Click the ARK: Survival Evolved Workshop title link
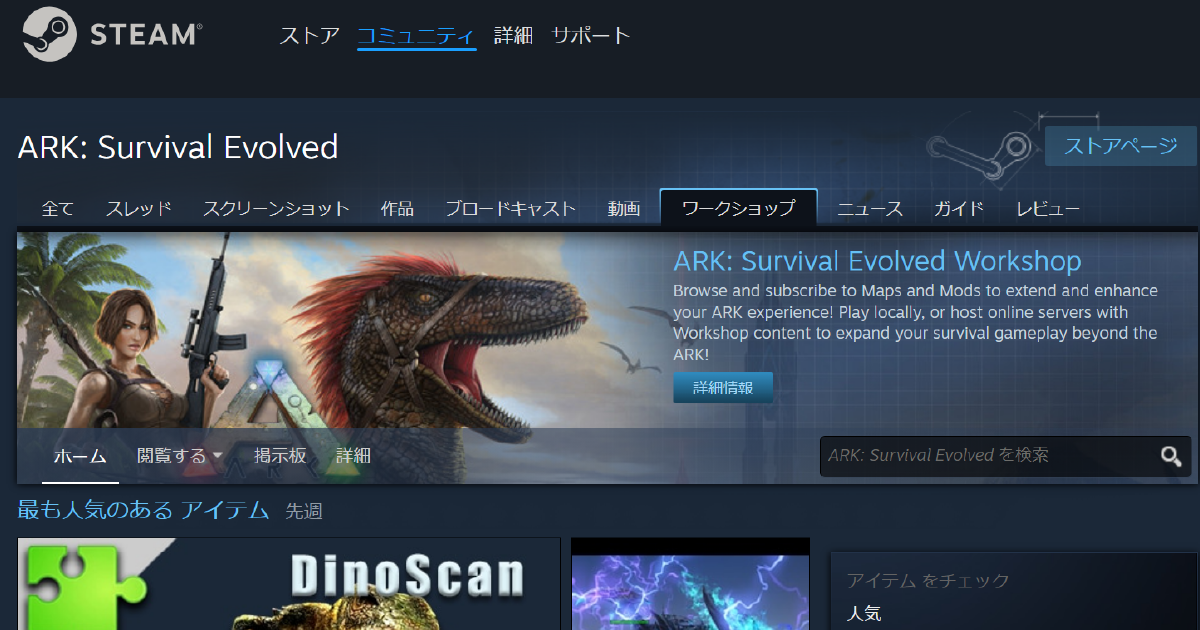The height and width of the screenshot is (630, 1200). tap(877, 262)
